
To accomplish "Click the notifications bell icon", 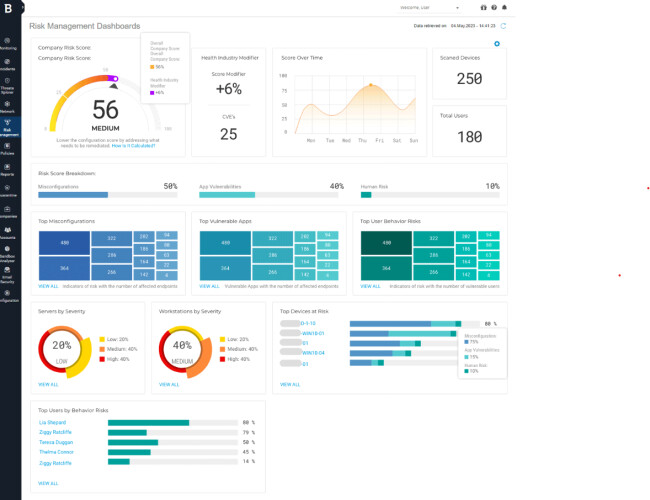I will pyautogui.click(x=504, y=7).
